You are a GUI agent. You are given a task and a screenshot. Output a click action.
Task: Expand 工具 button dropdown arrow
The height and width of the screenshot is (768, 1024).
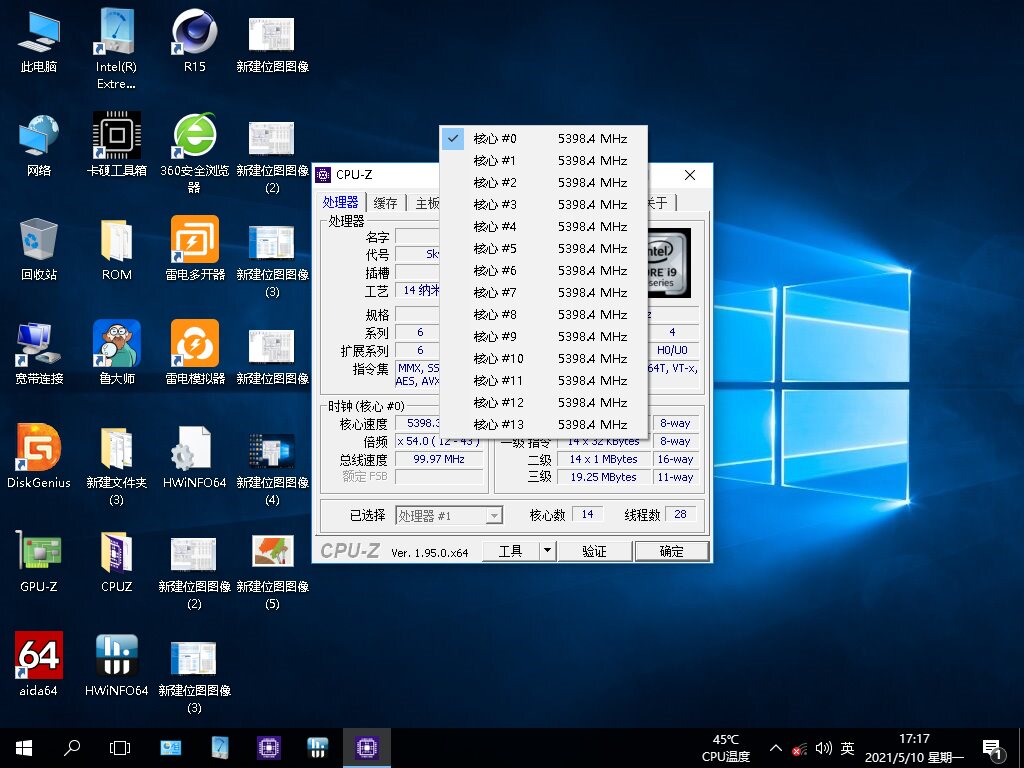(547, 551)
